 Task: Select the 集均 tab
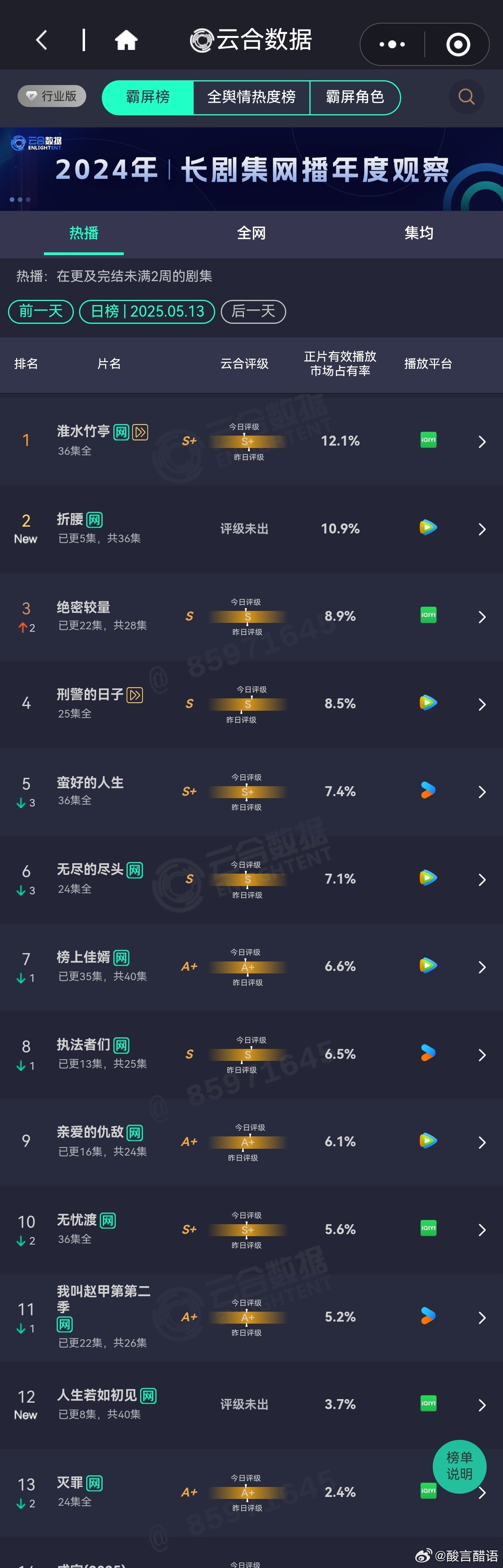tap(419, 233)
